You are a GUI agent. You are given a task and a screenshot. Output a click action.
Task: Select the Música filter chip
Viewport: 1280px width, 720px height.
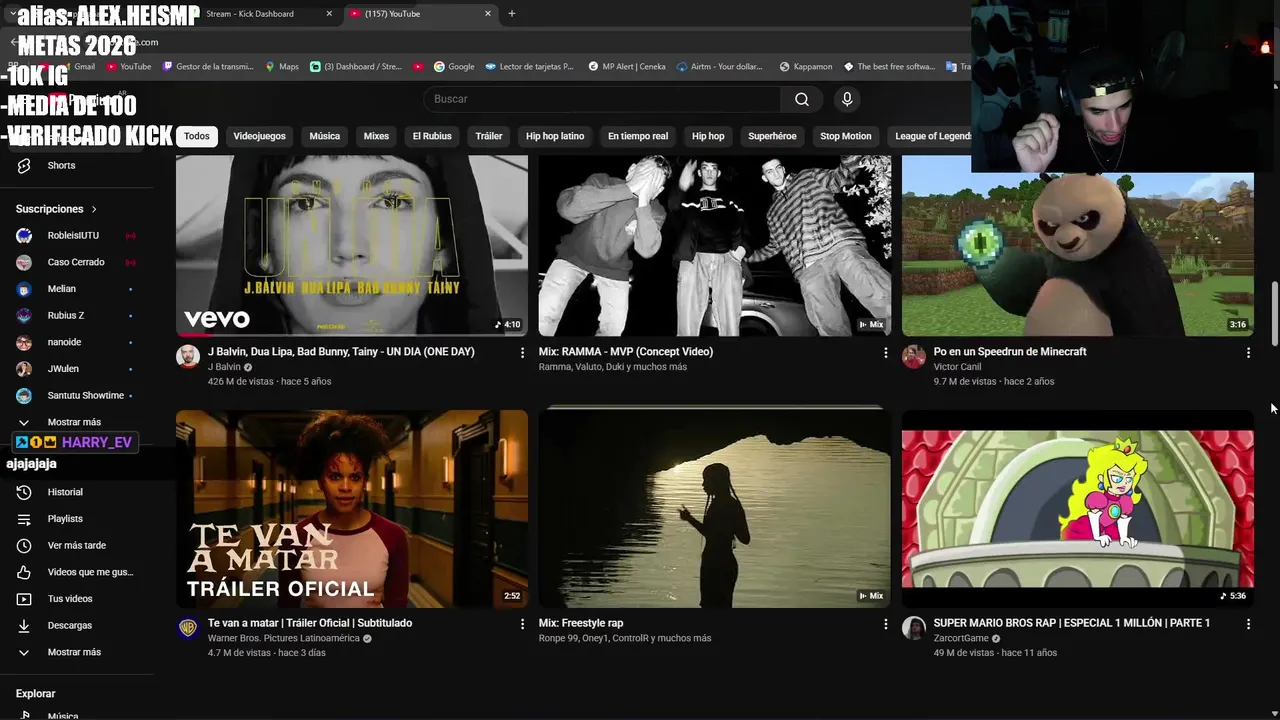point(324,136)
